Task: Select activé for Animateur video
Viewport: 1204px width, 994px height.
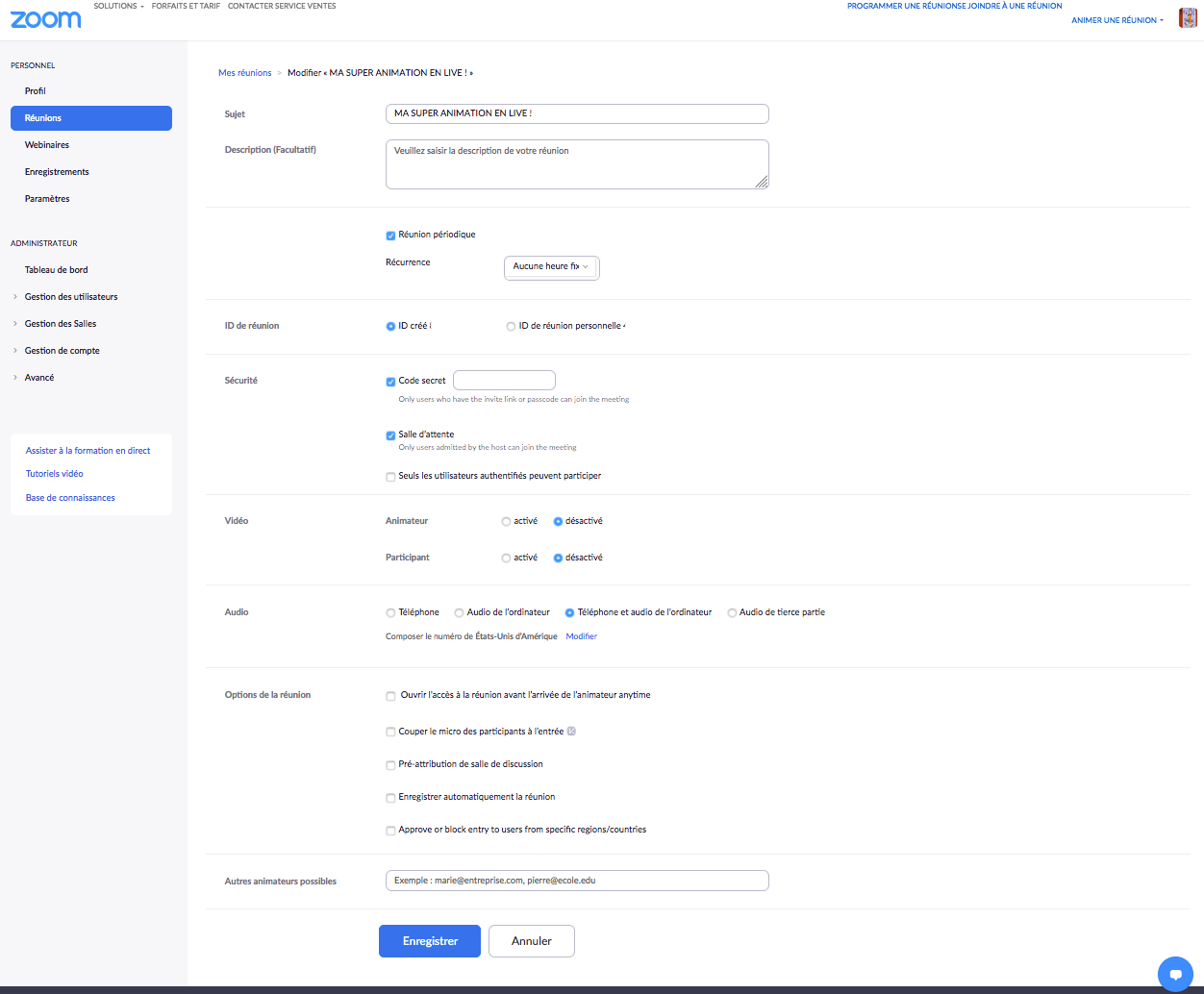Action: 506,522
